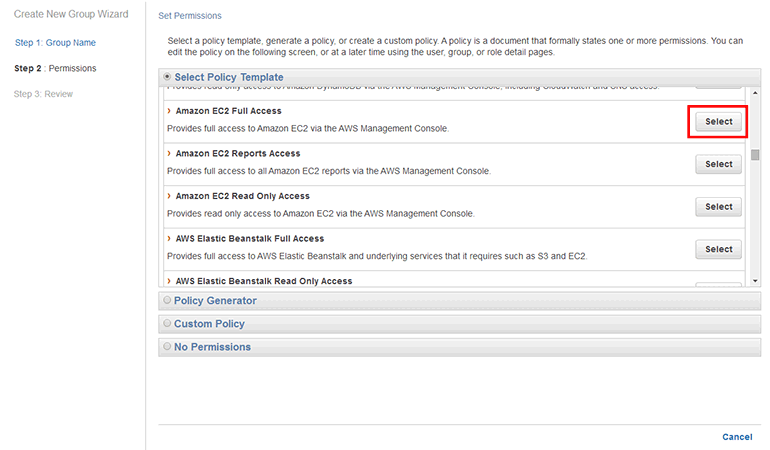Viewport: 770px width, 450px height.
Task: Expand Amazon EC2 Full Access details arrow
Action: [x=169, y=111]
